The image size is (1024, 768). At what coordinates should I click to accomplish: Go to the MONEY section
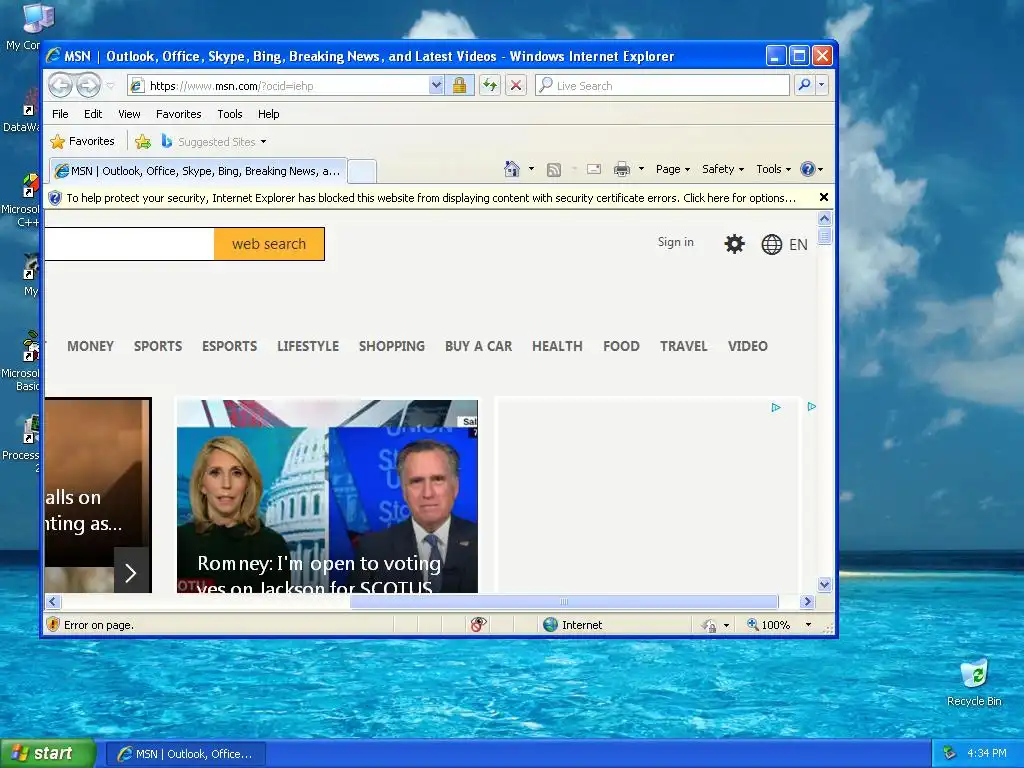point(90,346)
